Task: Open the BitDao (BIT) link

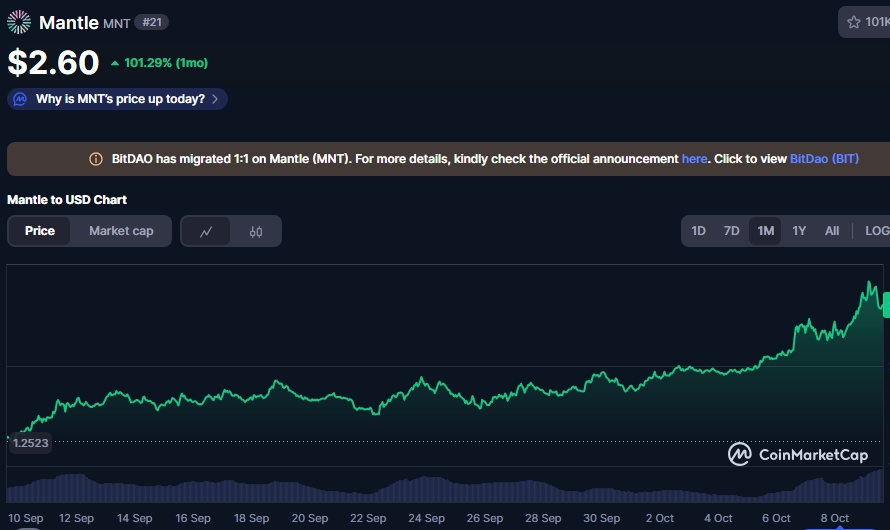Action: click(x=824, y=159)
